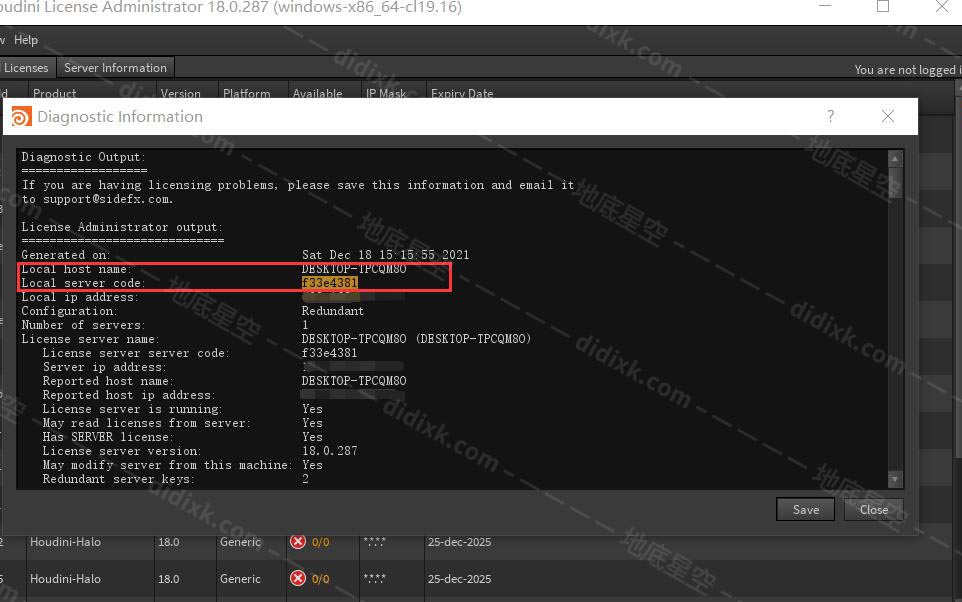Switch to the Licenses tab
The image size is (962, 602).
pos(26,68)
